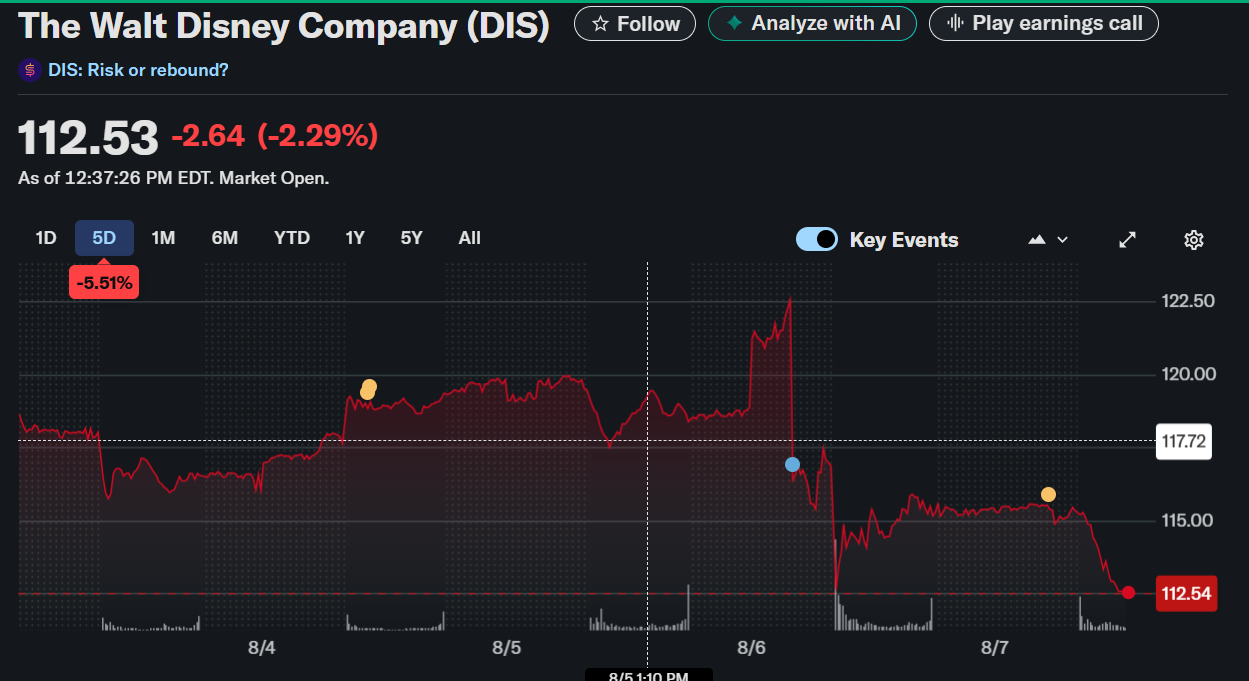Click the company title The Walt Disney Company (DIS)

click(x=284, y=26)
